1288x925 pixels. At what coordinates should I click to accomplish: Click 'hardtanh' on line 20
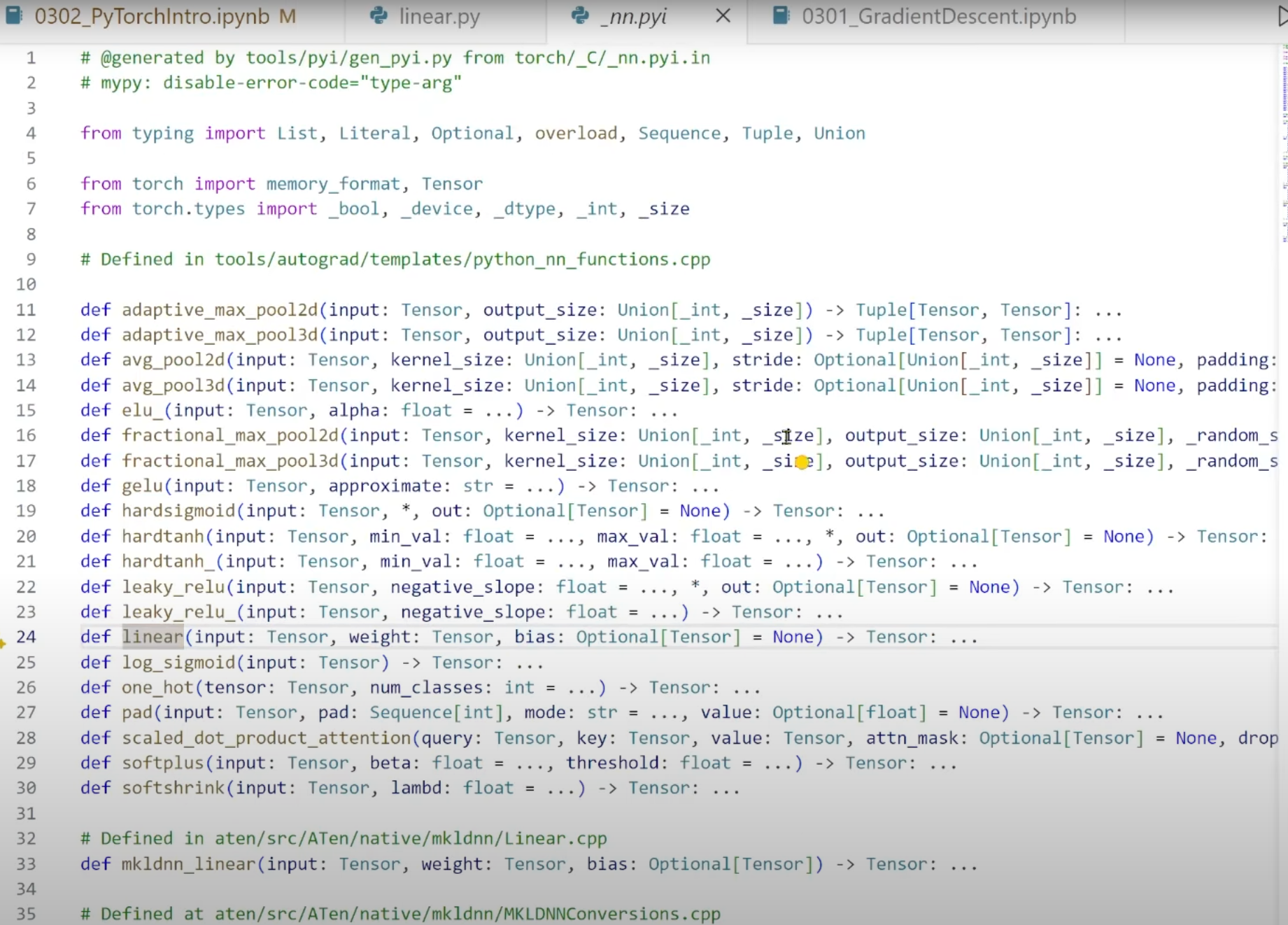coord(163,537)
